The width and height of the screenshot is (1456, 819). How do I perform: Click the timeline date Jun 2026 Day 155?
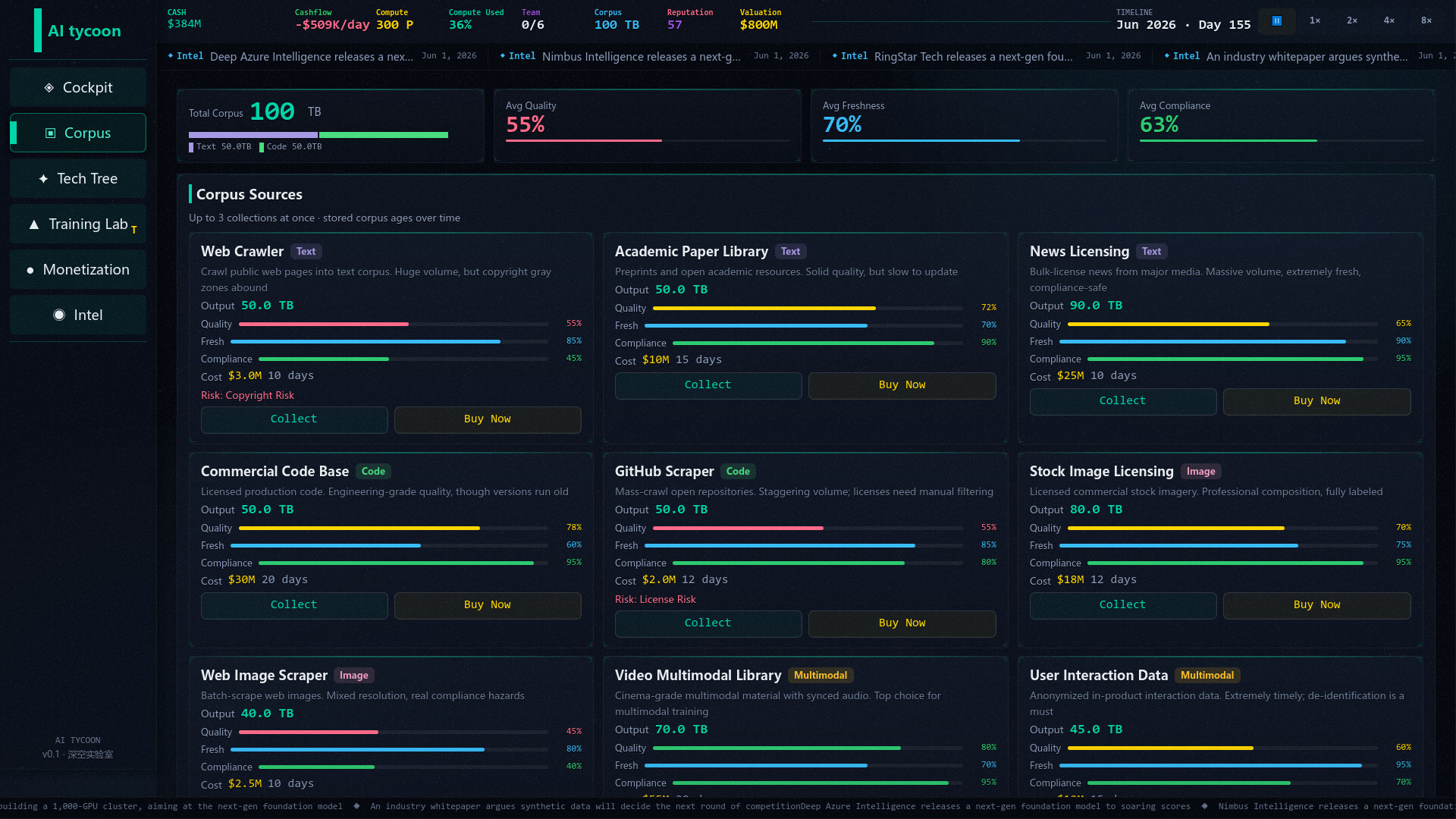pyautogui.click(x=1184, y=25)
